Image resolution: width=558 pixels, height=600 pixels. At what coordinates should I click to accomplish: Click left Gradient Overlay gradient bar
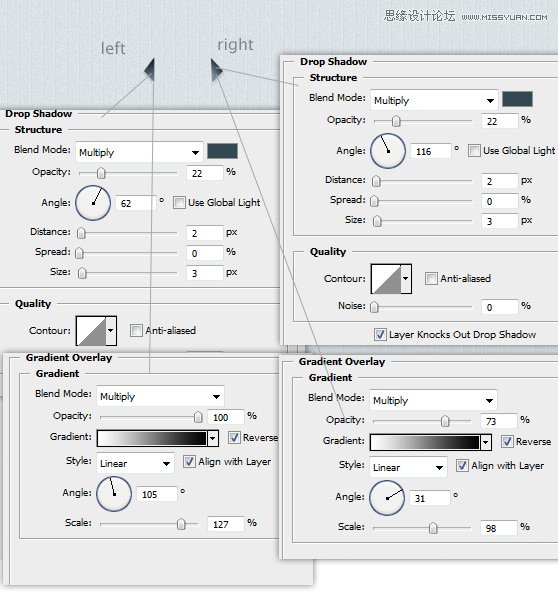[x=152, y=439]
